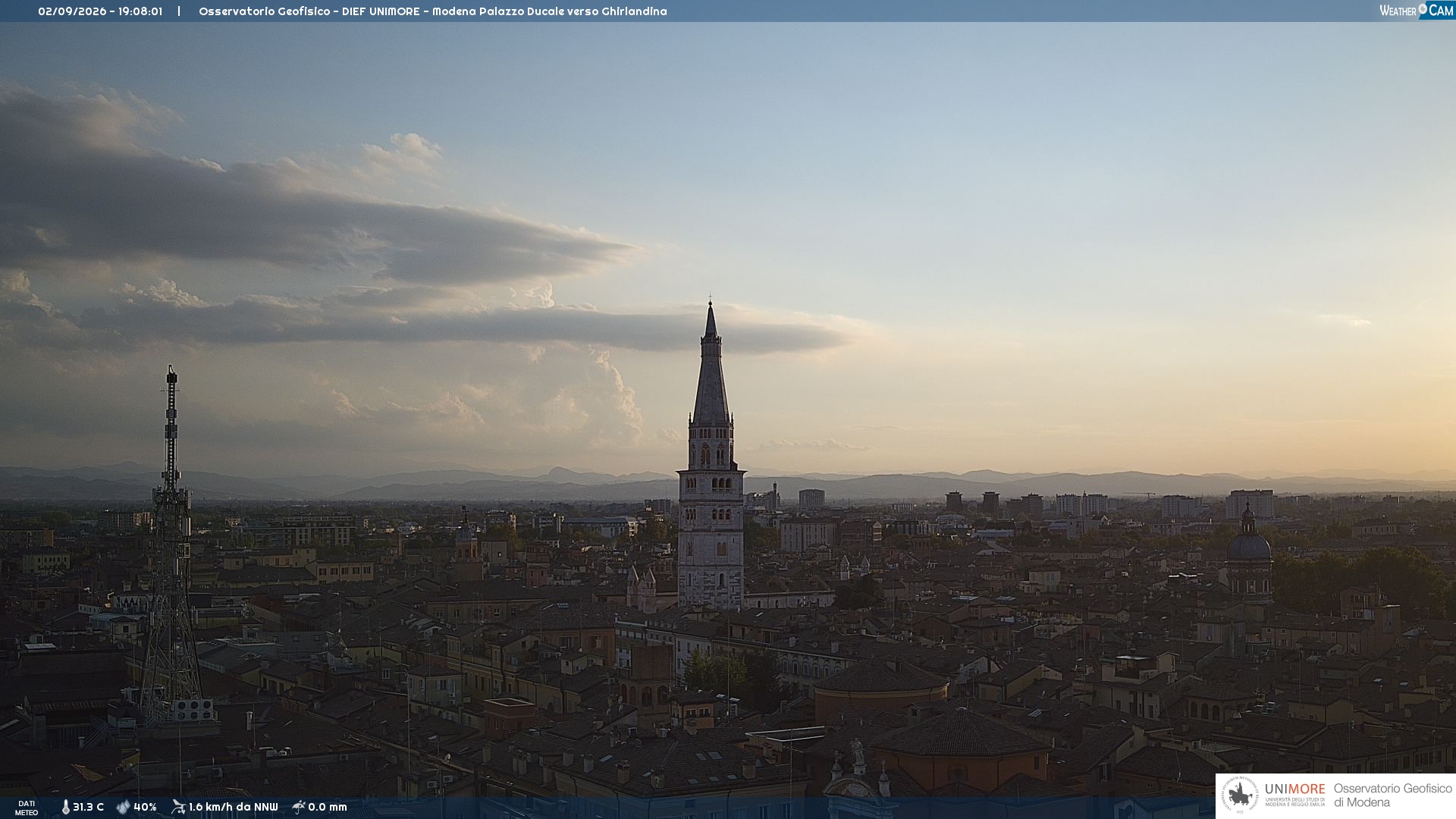
Task: Click the DATI METEO label
Action: (x=27, y=808)
